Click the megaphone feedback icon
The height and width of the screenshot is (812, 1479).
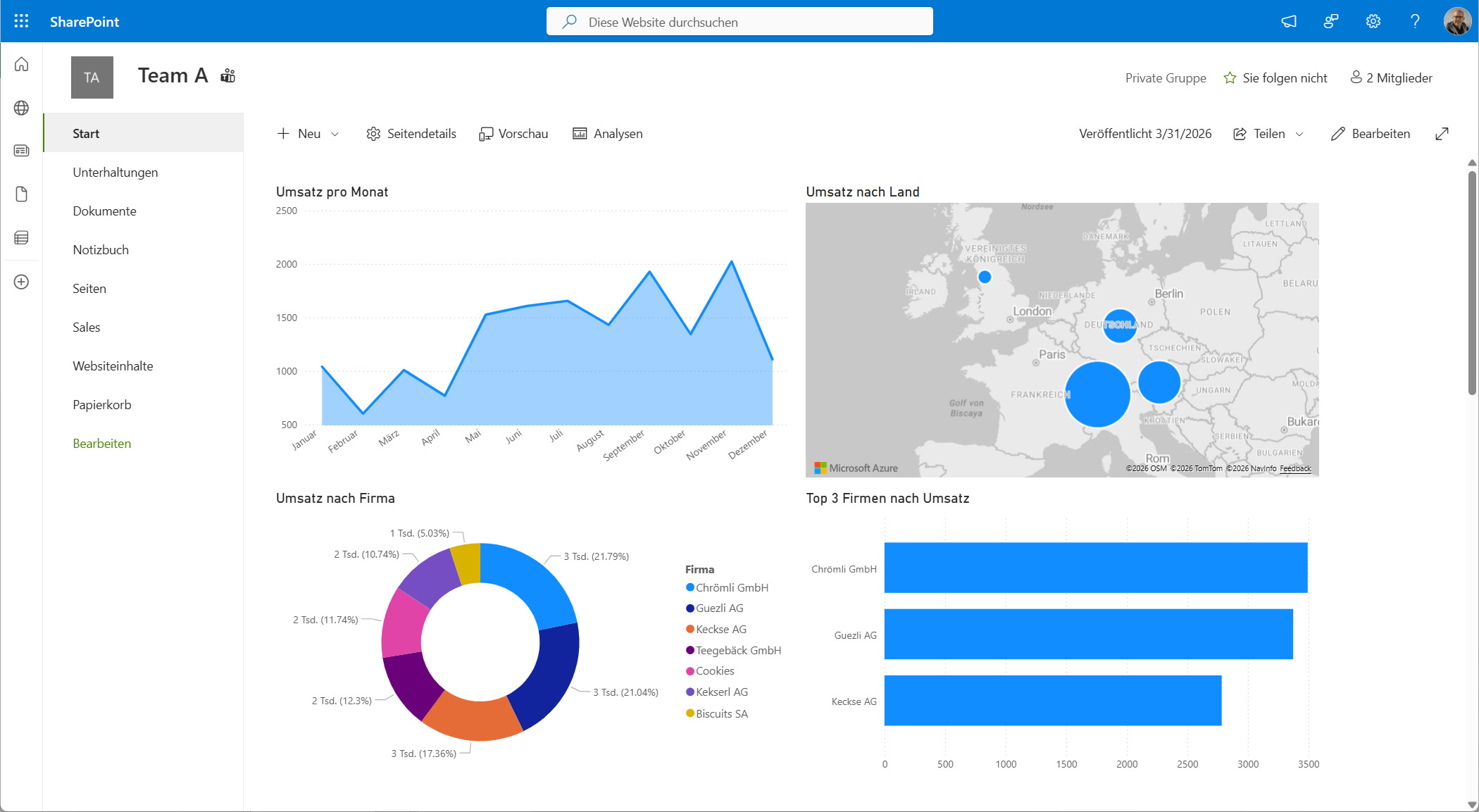tap(1288, 21)
